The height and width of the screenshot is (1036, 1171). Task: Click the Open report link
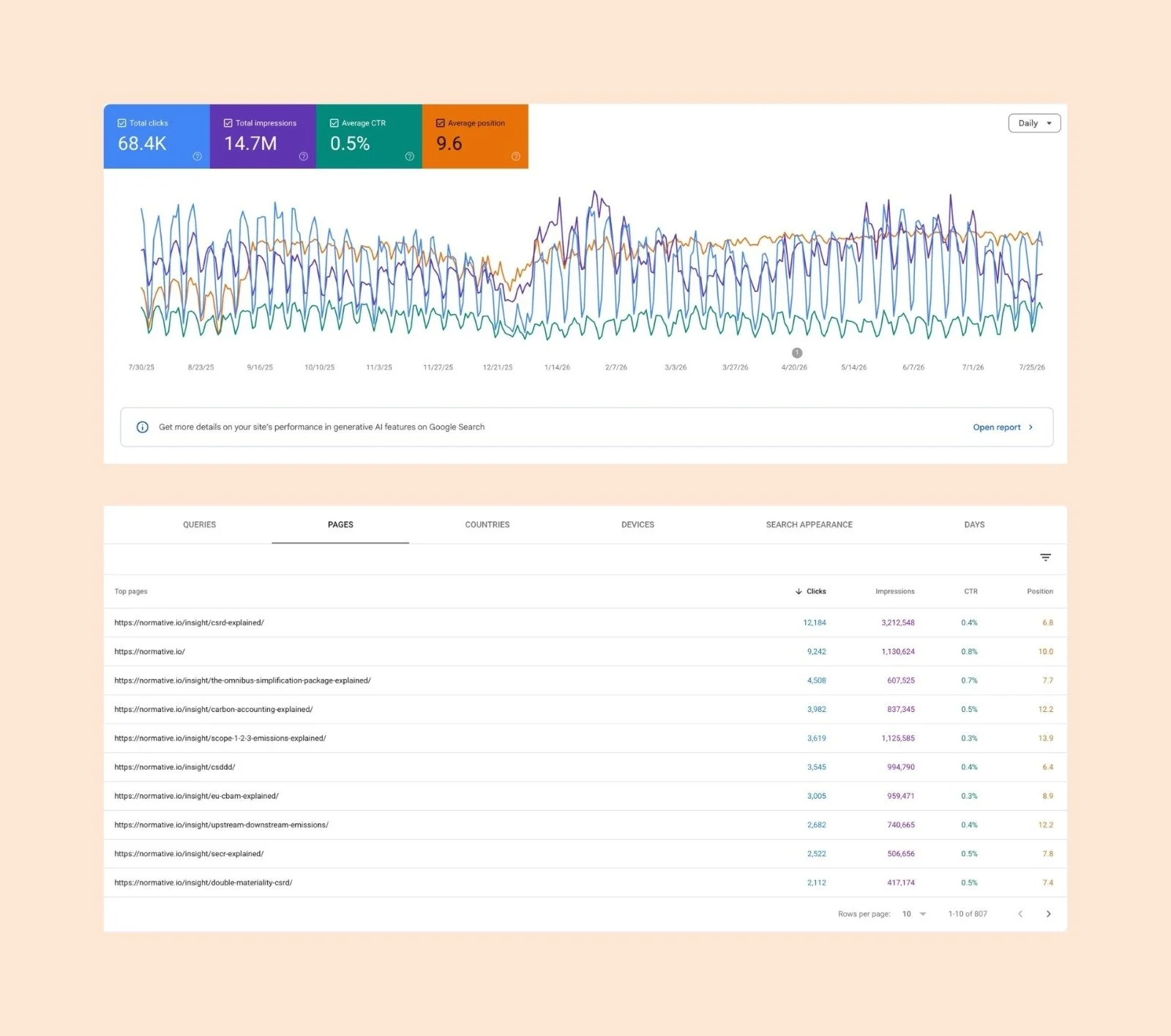(x=996, y=427)
